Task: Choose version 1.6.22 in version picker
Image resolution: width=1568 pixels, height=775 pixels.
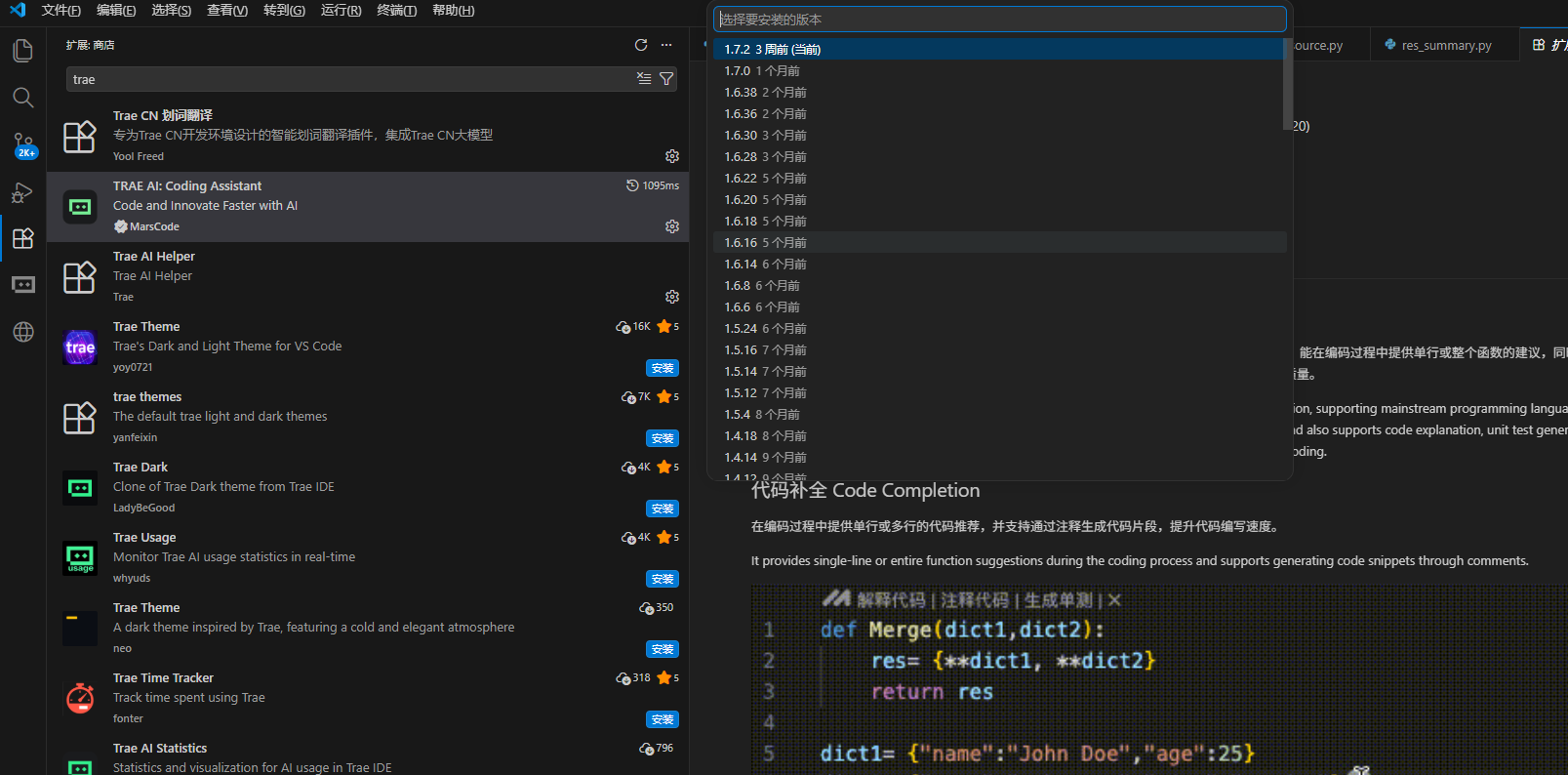Action: coord(998,178)
